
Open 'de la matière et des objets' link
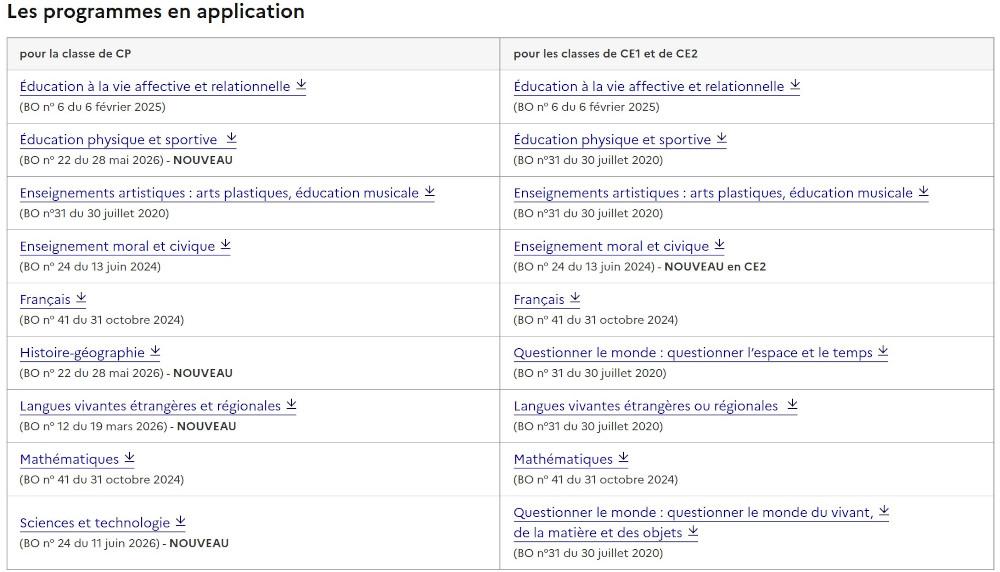tap(598, 532)
